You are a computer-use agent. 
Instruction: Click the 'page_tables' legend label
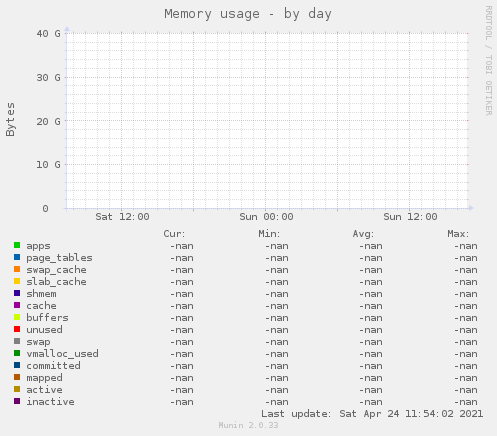(59, 258)
